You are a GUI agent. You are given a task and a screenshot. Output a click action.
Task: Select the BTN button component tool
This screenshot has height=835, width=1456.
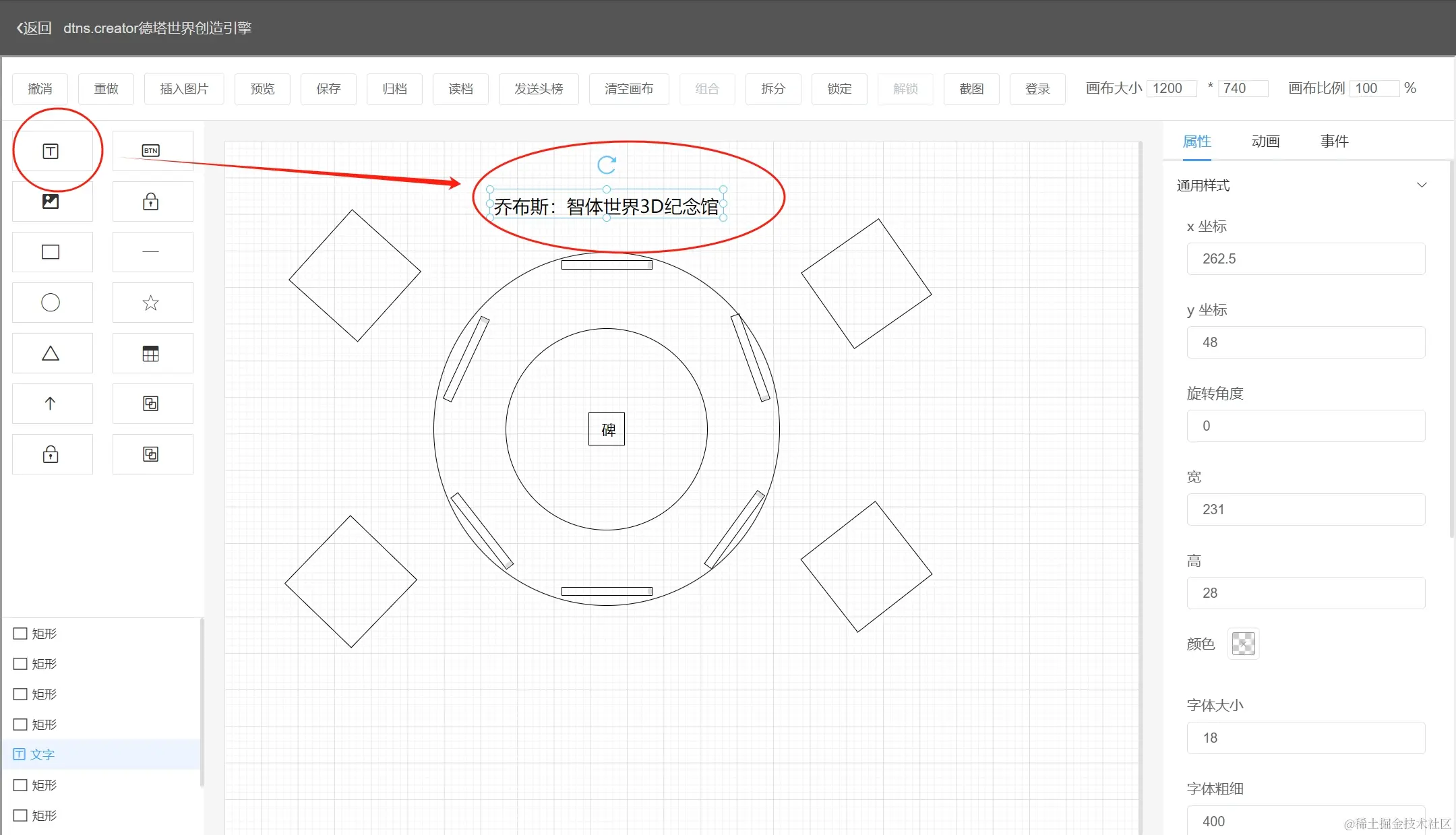(151, 151)
